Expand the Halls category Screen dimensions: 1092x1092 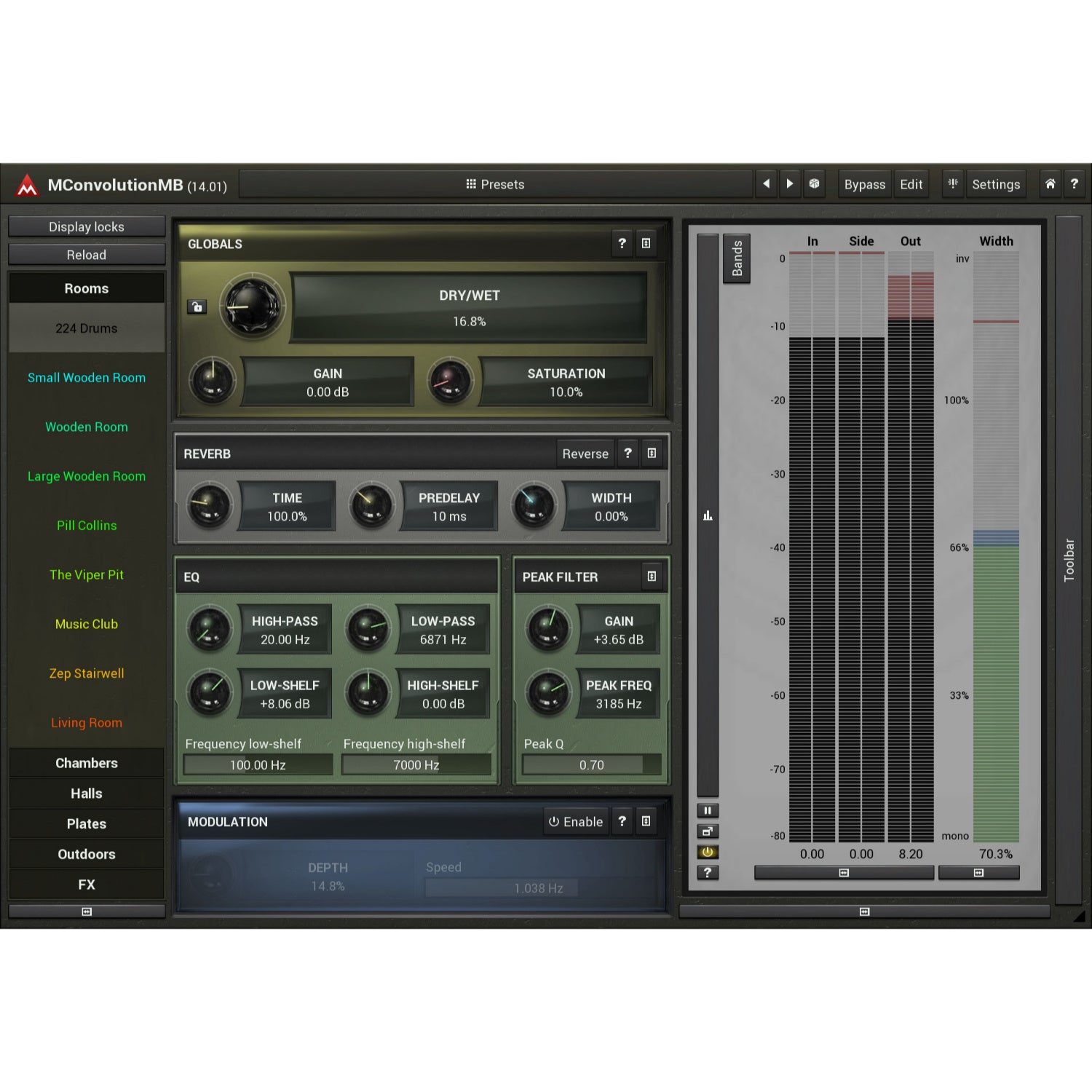(87, 794)
